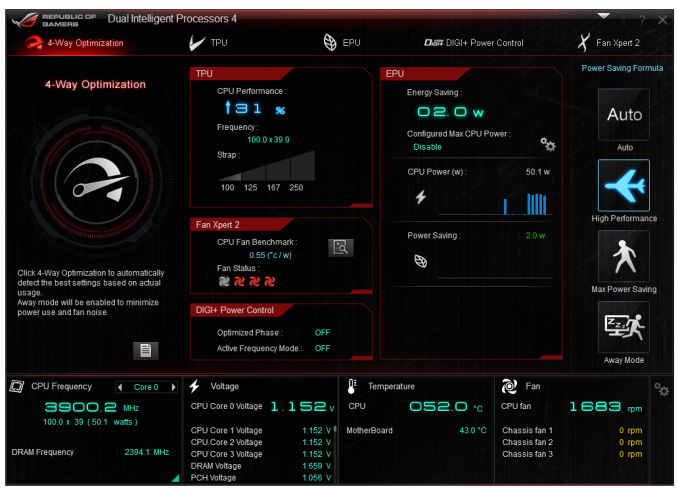Click the first gray fan status icon
Screen dimensions: 678x491
click(224, 281)
